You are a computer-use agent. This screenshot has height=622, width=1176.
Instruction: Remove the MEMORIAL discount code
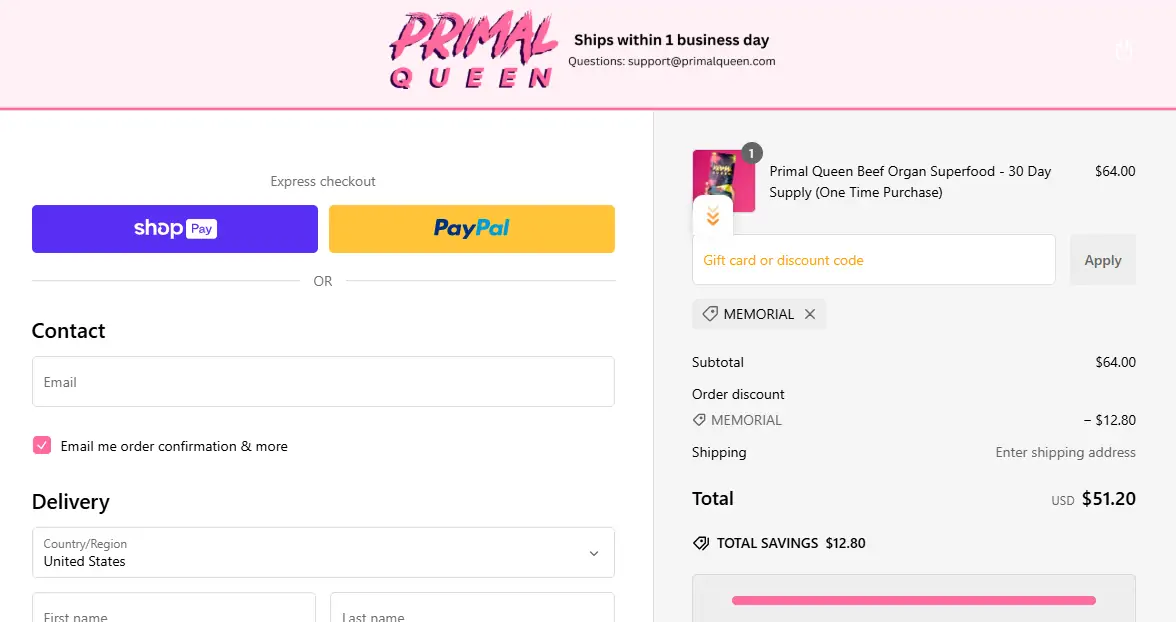pos(810,314)
